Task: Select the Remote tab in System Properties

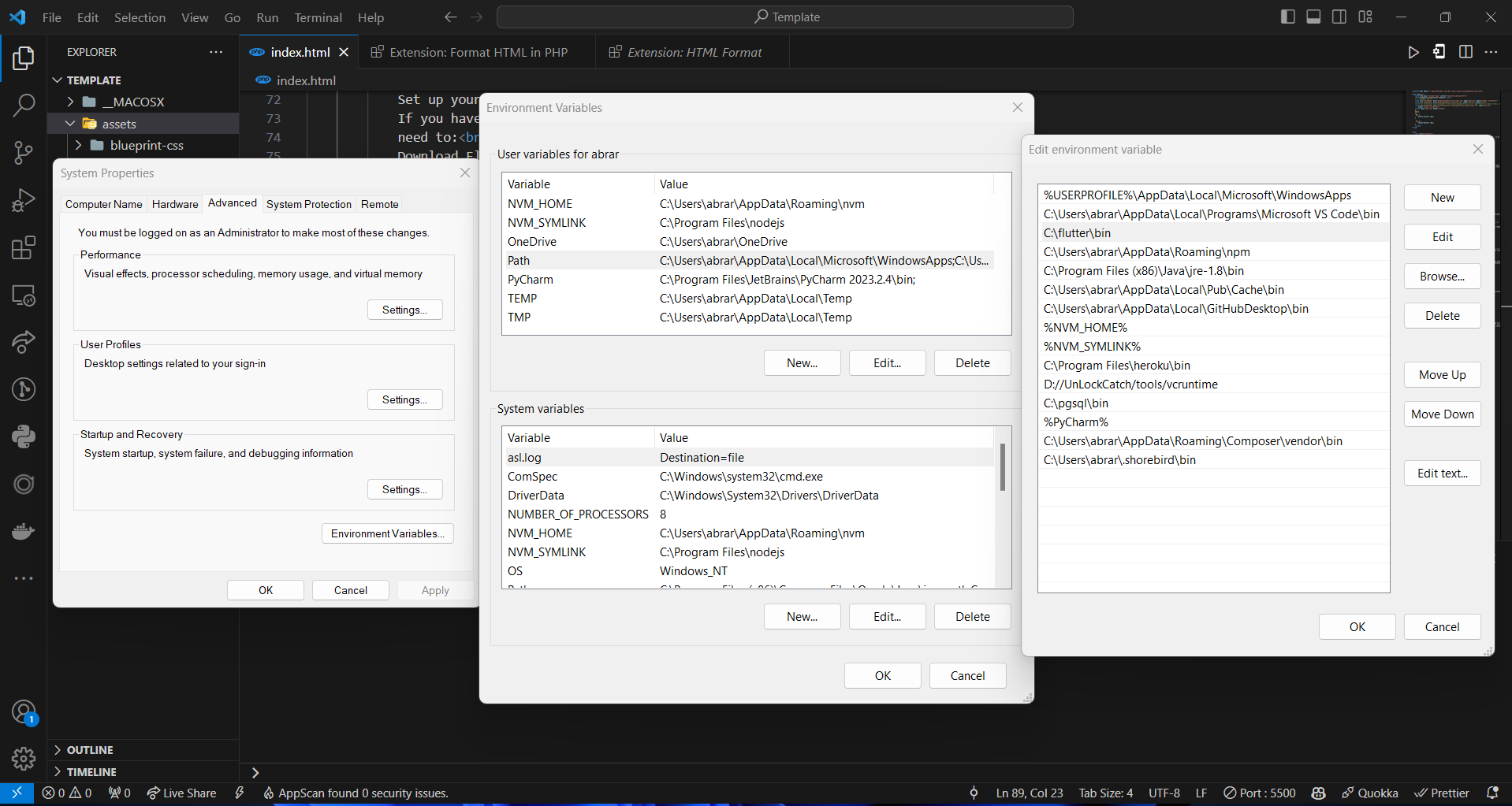Action: point(380,204)
